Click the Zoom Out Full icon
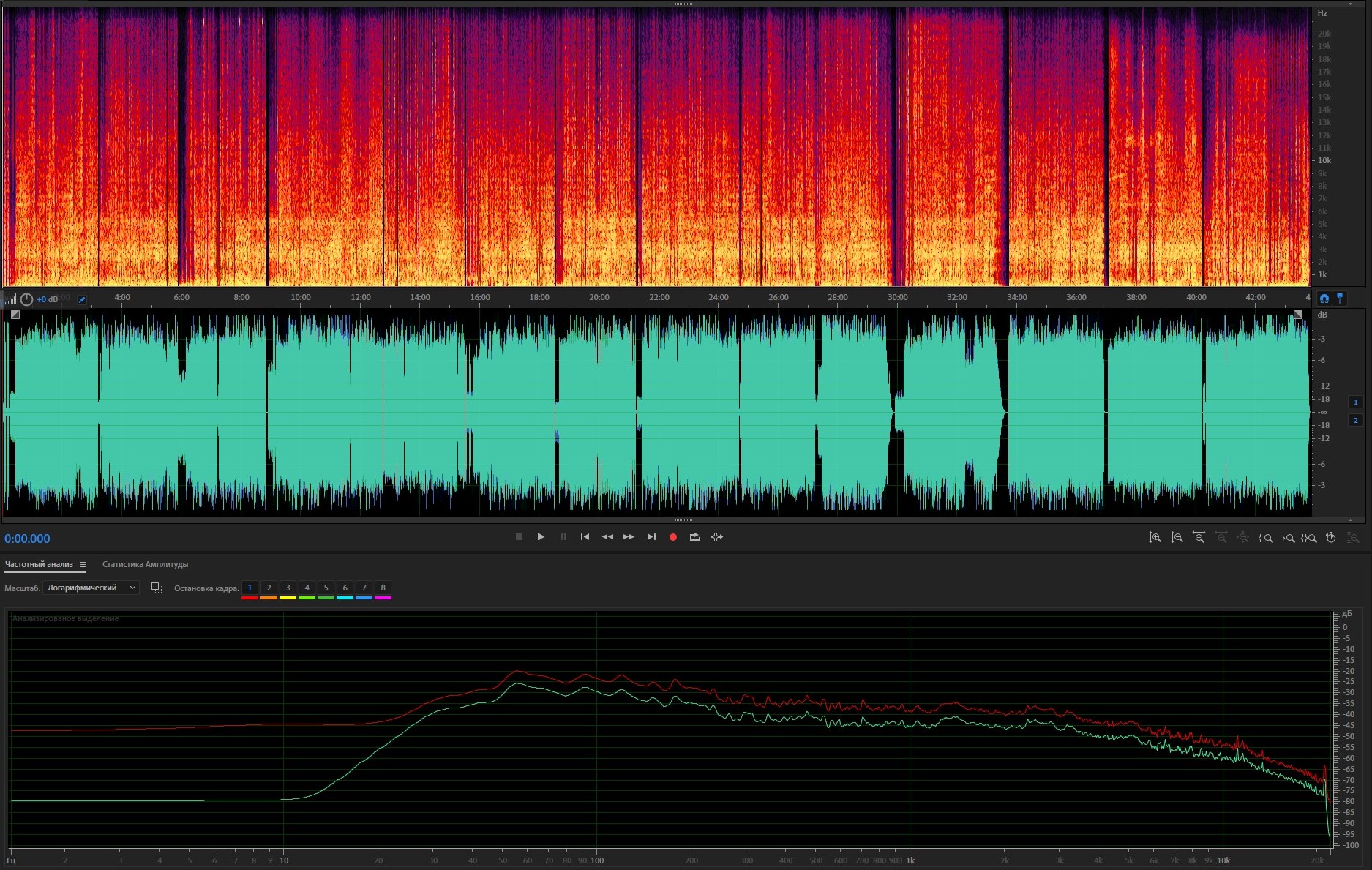 [1242, 538]
